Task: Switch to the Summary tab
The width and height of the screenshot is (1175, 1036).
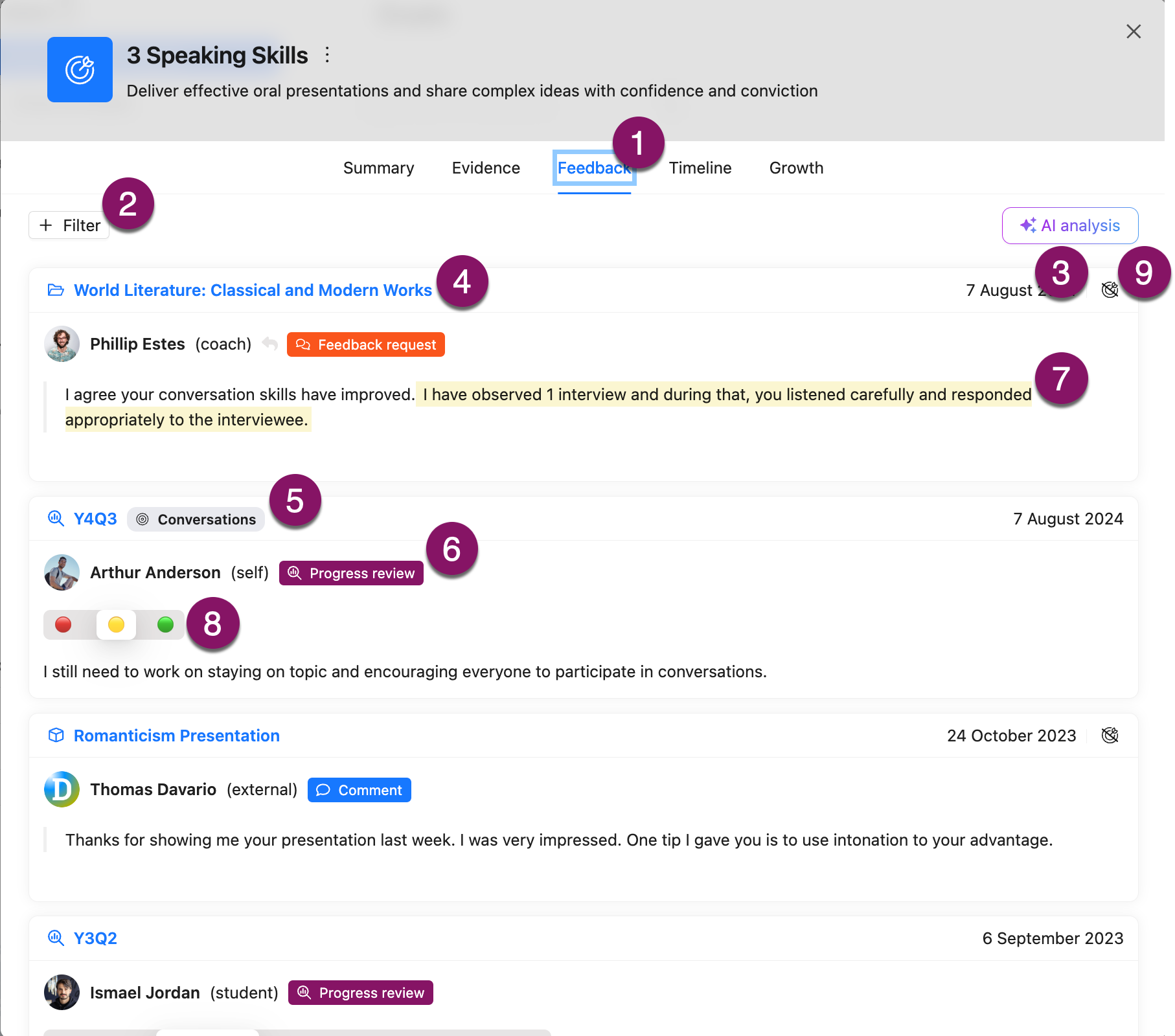Action: [378, 168]
